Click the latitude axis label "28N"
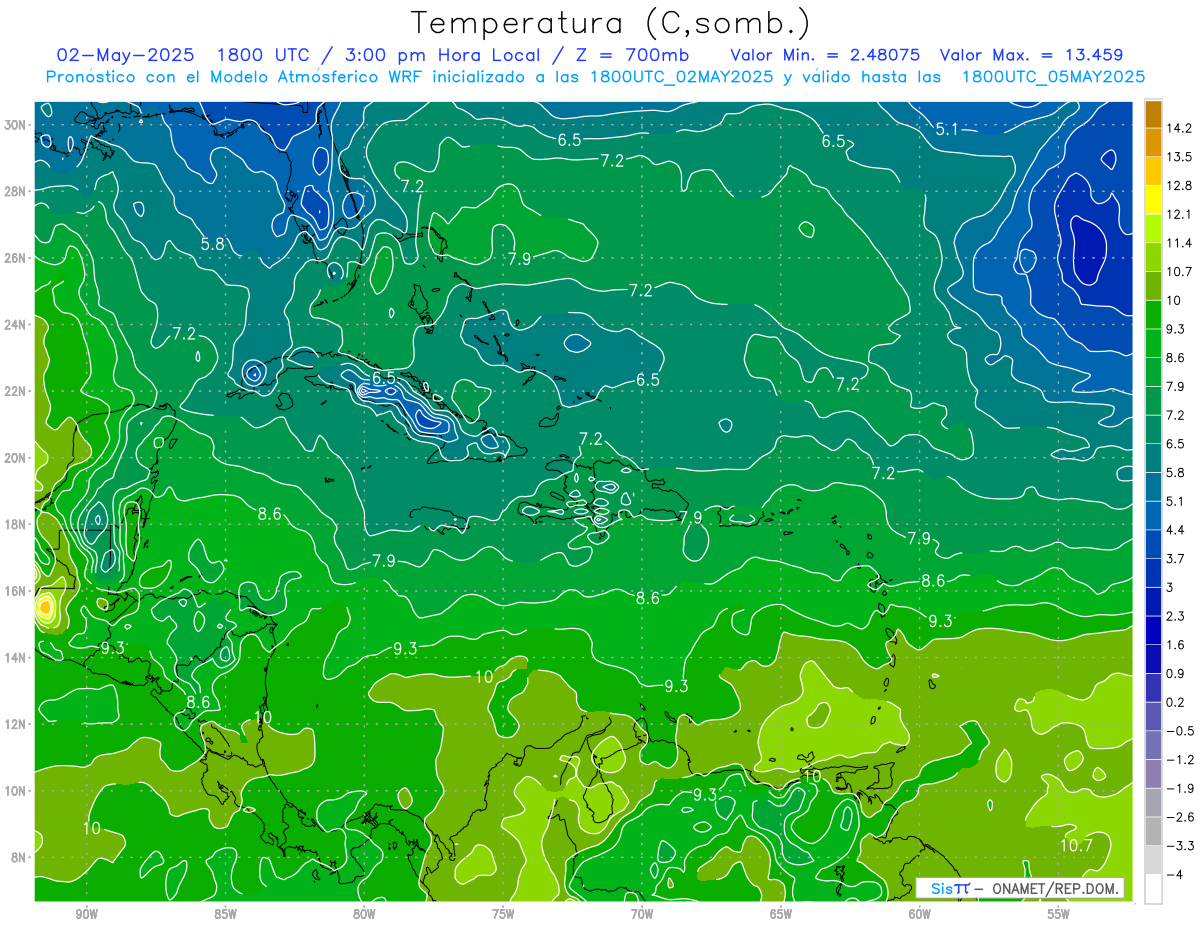This screenshot has height=927, width=1200. click(x=16, y=191)
